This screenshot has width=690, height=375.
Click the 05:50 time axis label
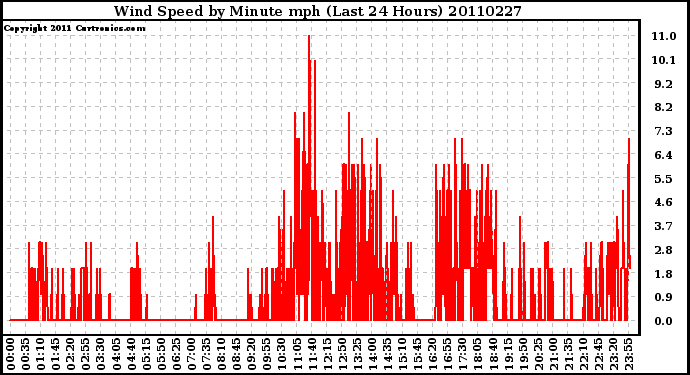click(161, 355)
